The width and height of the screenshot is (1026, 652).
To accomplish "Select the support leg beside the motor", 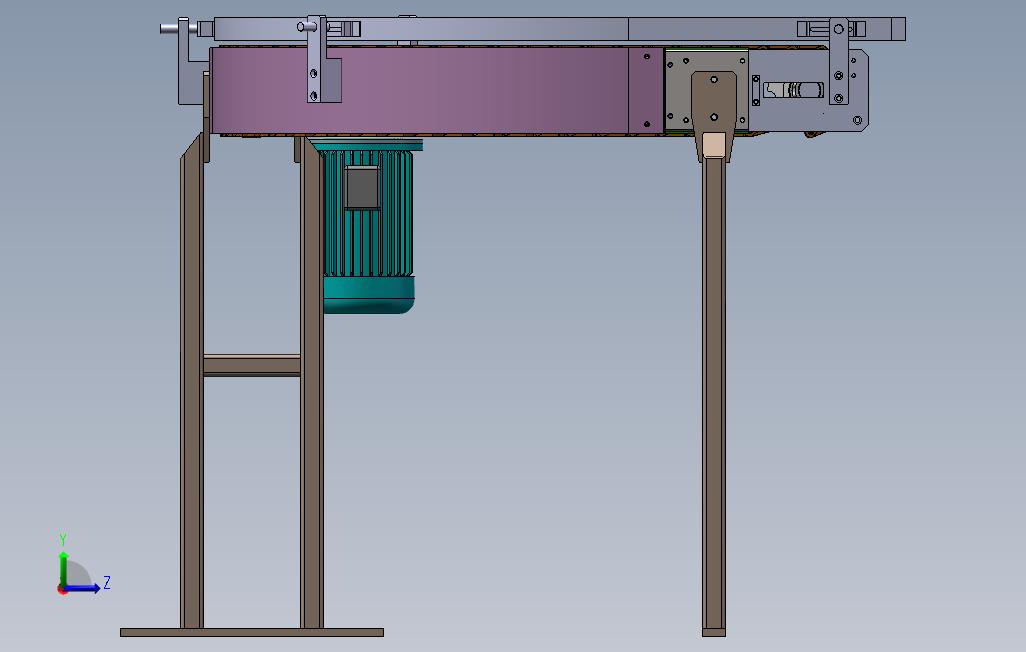I will point(311,383).
